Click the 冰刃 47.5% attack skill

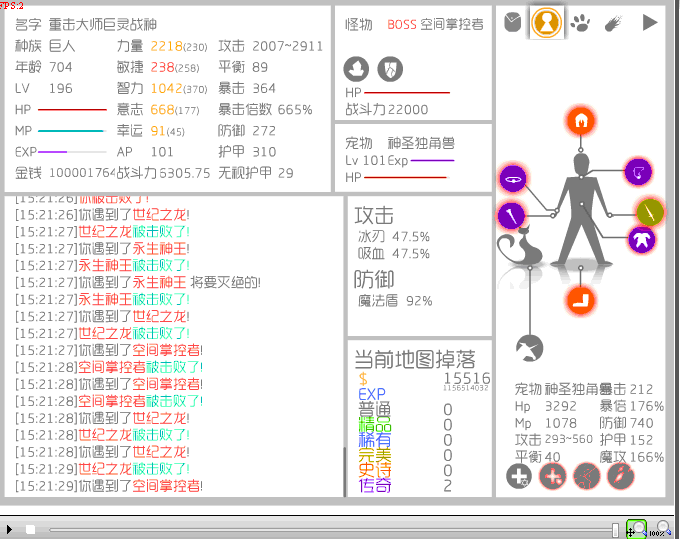pyautogui.click(x=394, y=236)
